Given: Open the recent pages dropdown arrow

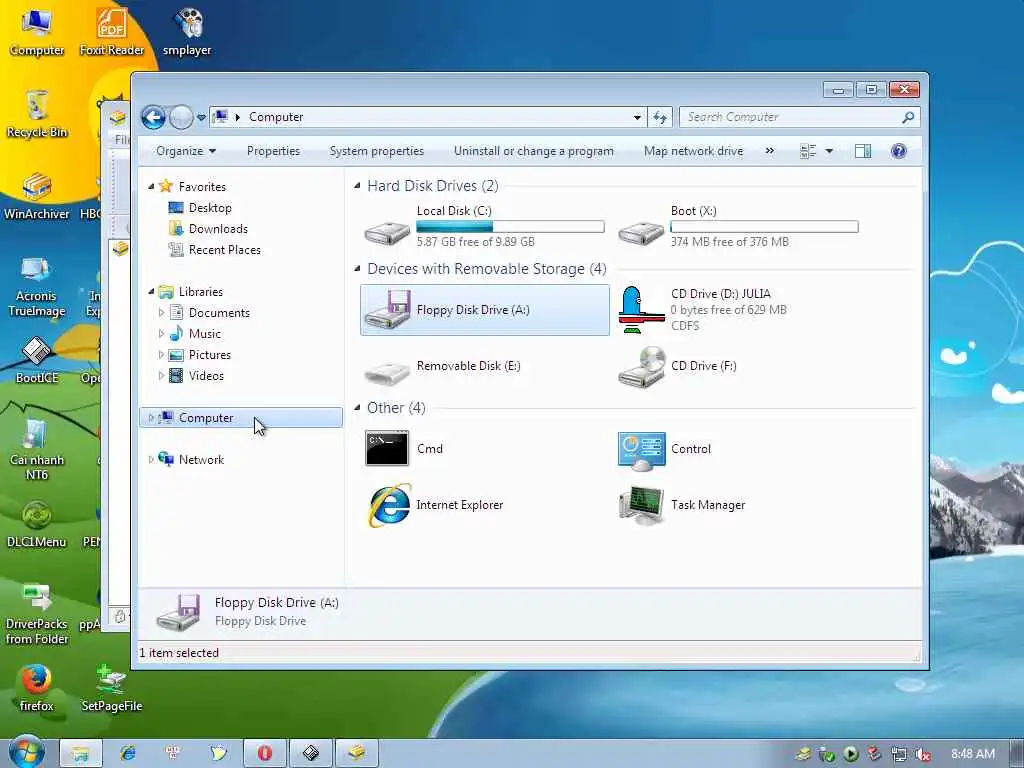Looking at the screenshot, I should pyautogui.click(x=201, y=118).
